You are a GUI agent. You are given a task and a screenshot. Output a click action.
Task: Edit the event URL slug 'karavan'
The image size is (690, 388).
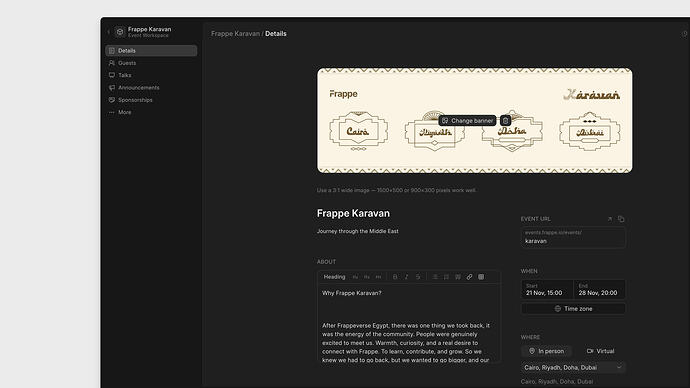point(573,238)
